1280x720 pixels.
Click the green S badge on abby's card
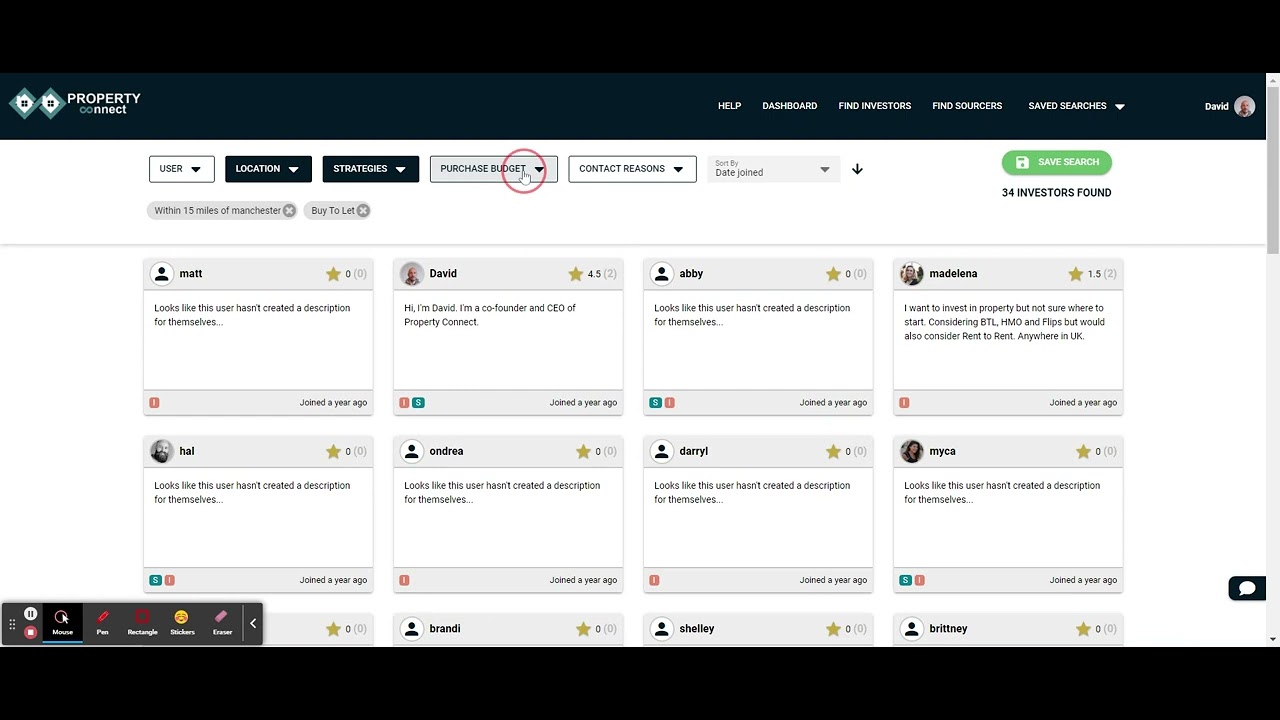(655, 402)
